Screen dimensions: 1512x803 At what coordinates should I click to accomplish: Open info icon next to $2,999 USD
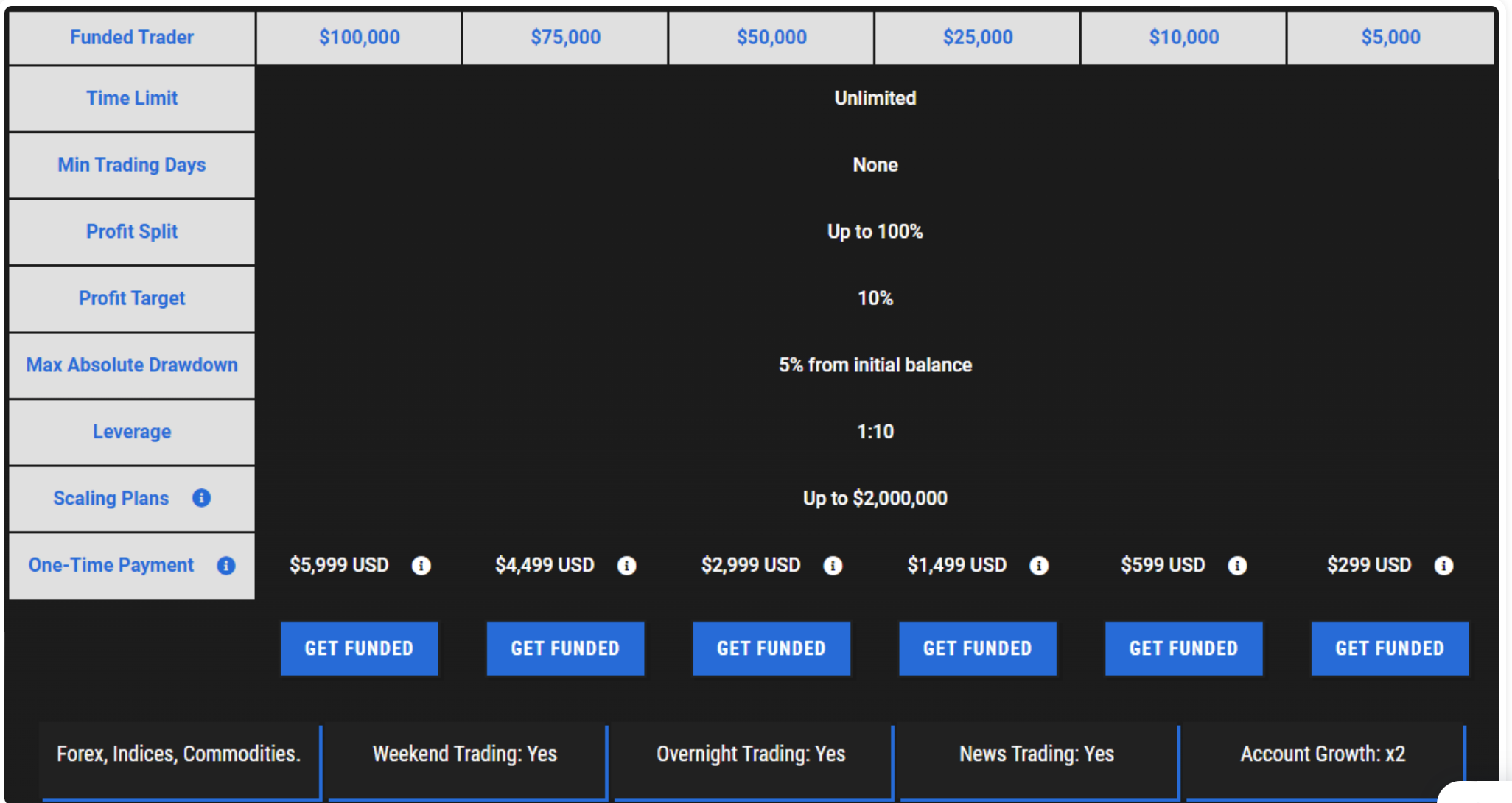pyautogui.click(x=833, y=565)
